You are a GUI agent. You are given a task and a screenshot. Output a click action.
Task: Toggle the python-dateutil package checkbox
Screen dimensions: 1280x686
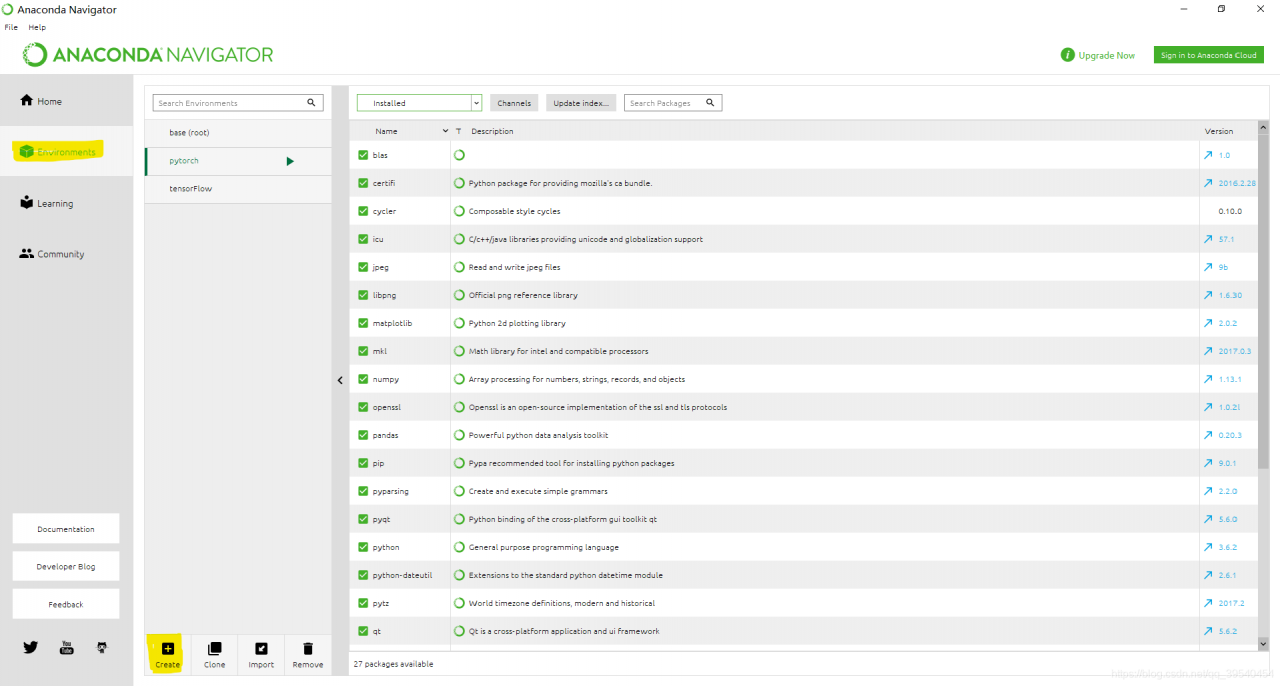click(363, 575)
